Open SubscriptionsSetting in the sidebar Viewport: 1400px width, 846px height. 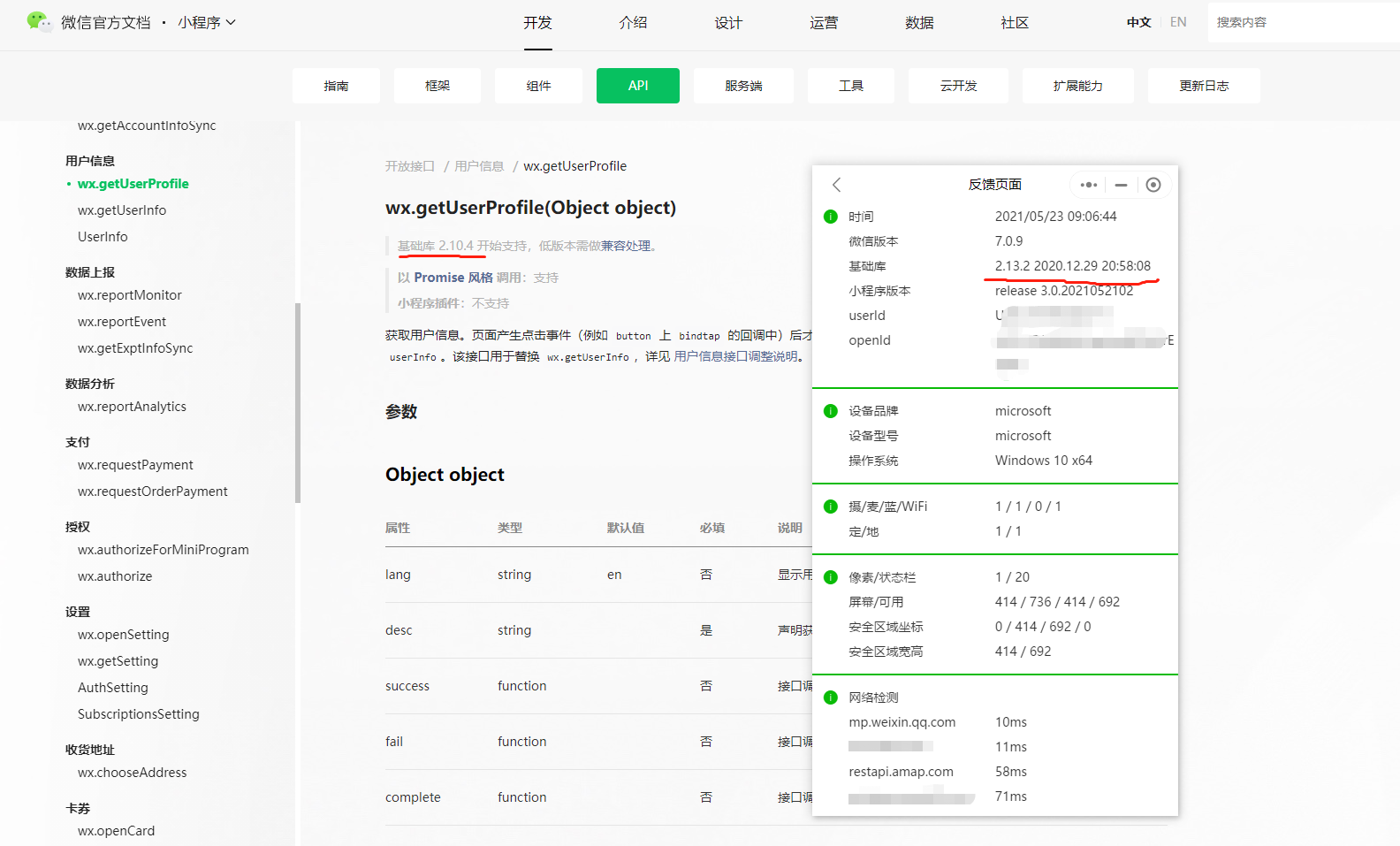coord(139,714)
